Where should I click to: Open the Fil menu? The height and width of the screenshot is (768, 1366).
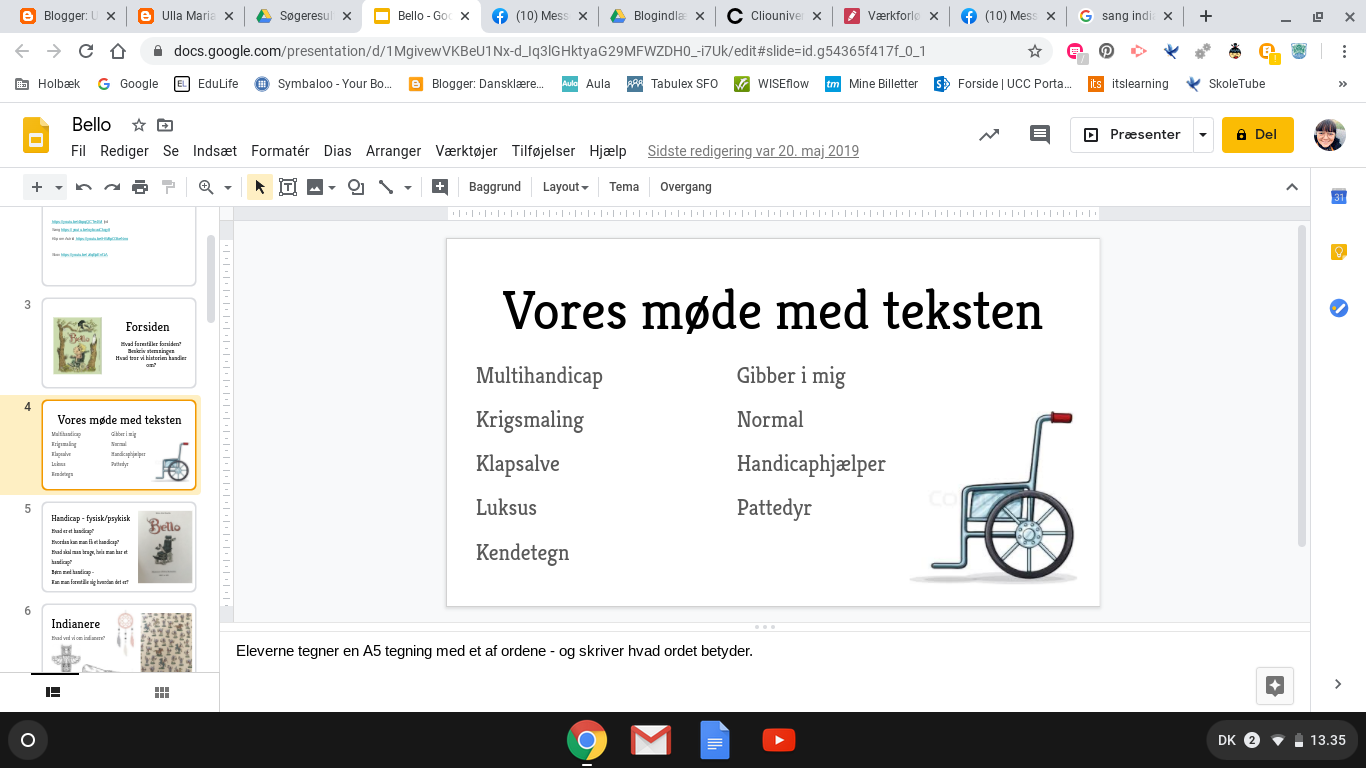coord(79,151)
